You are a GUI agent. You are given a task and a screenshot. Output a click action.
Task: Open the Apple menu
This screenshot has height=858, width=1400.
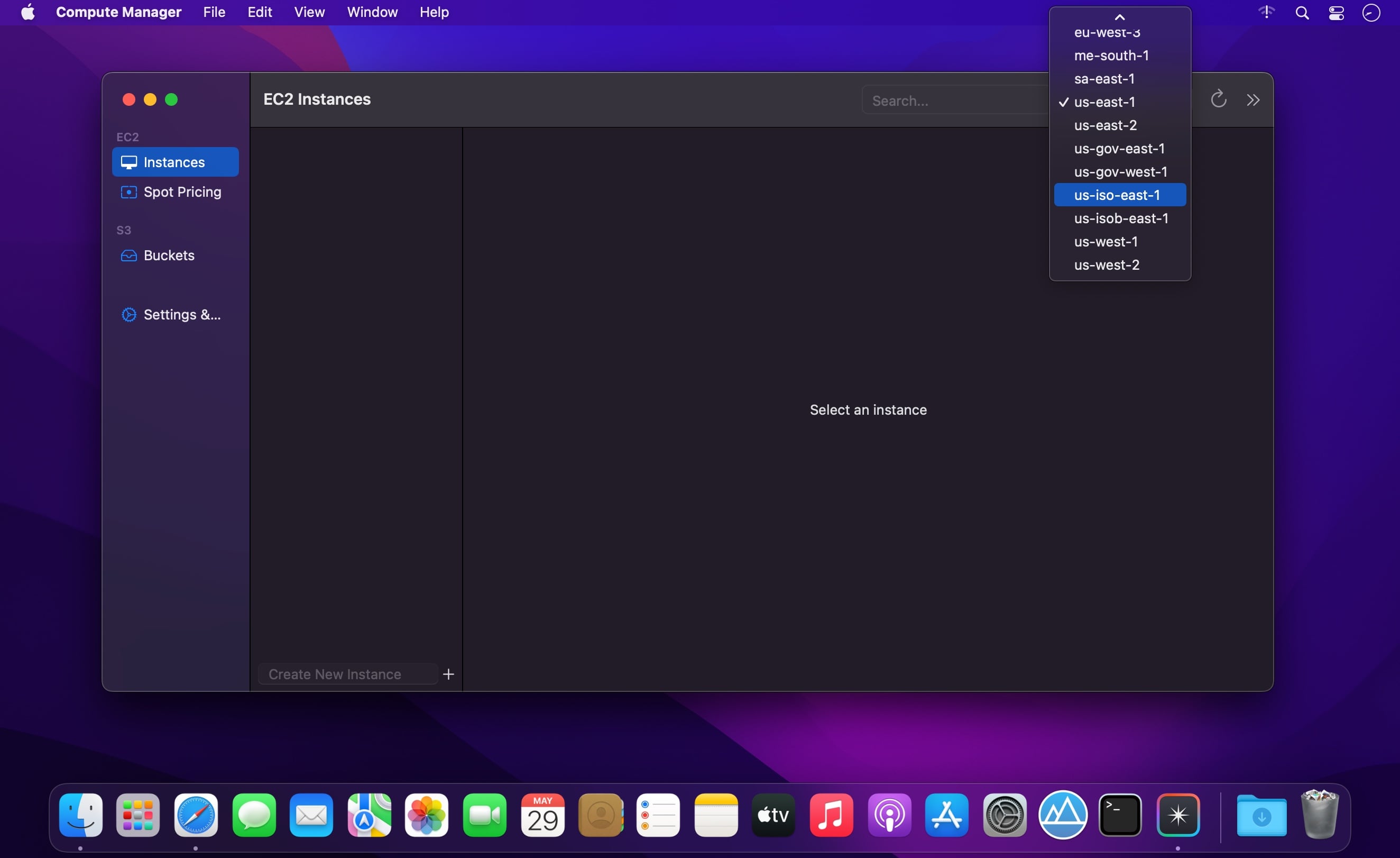(x=28, y=12)
